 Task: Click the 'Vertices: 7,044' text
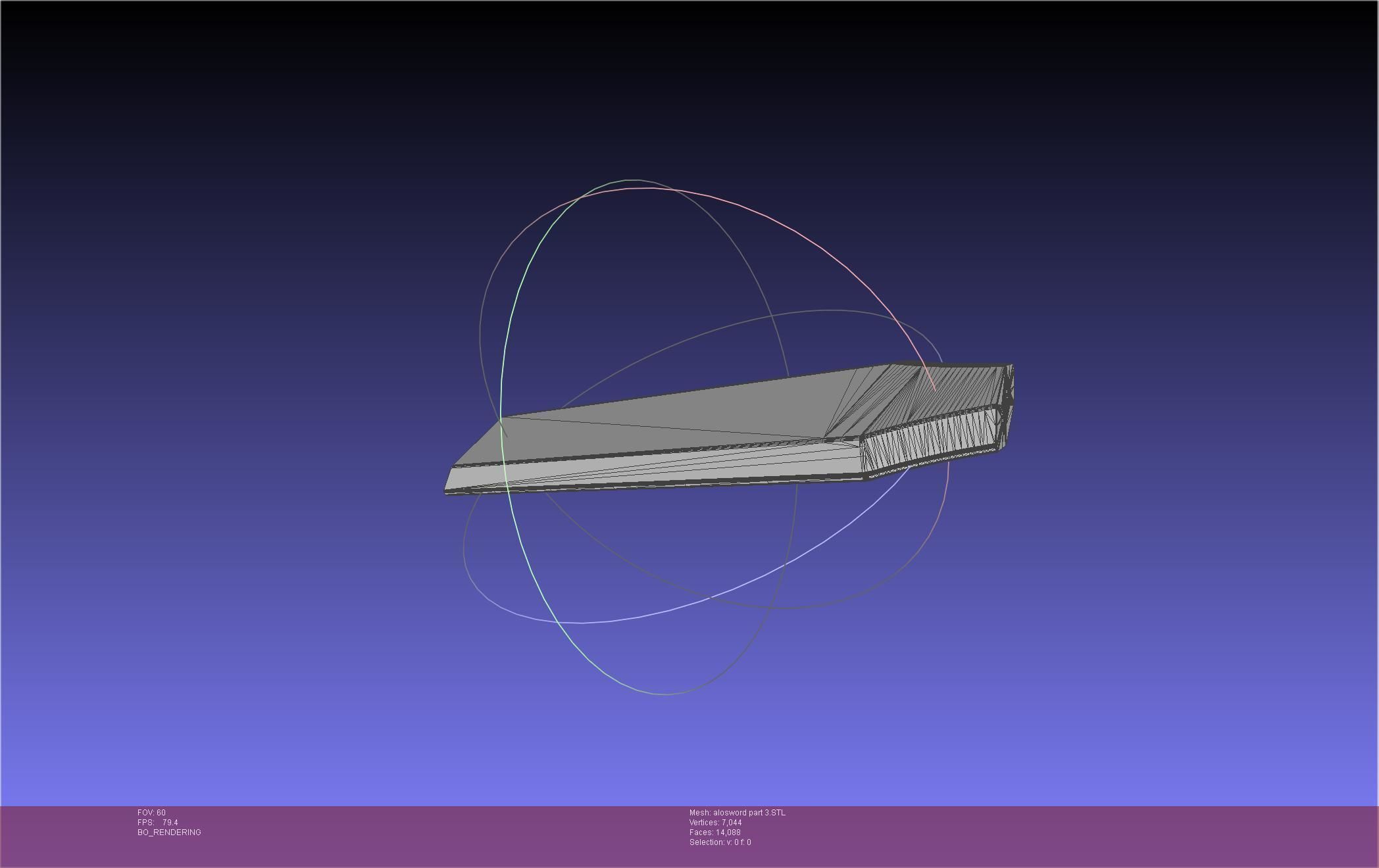pos(715,823)
